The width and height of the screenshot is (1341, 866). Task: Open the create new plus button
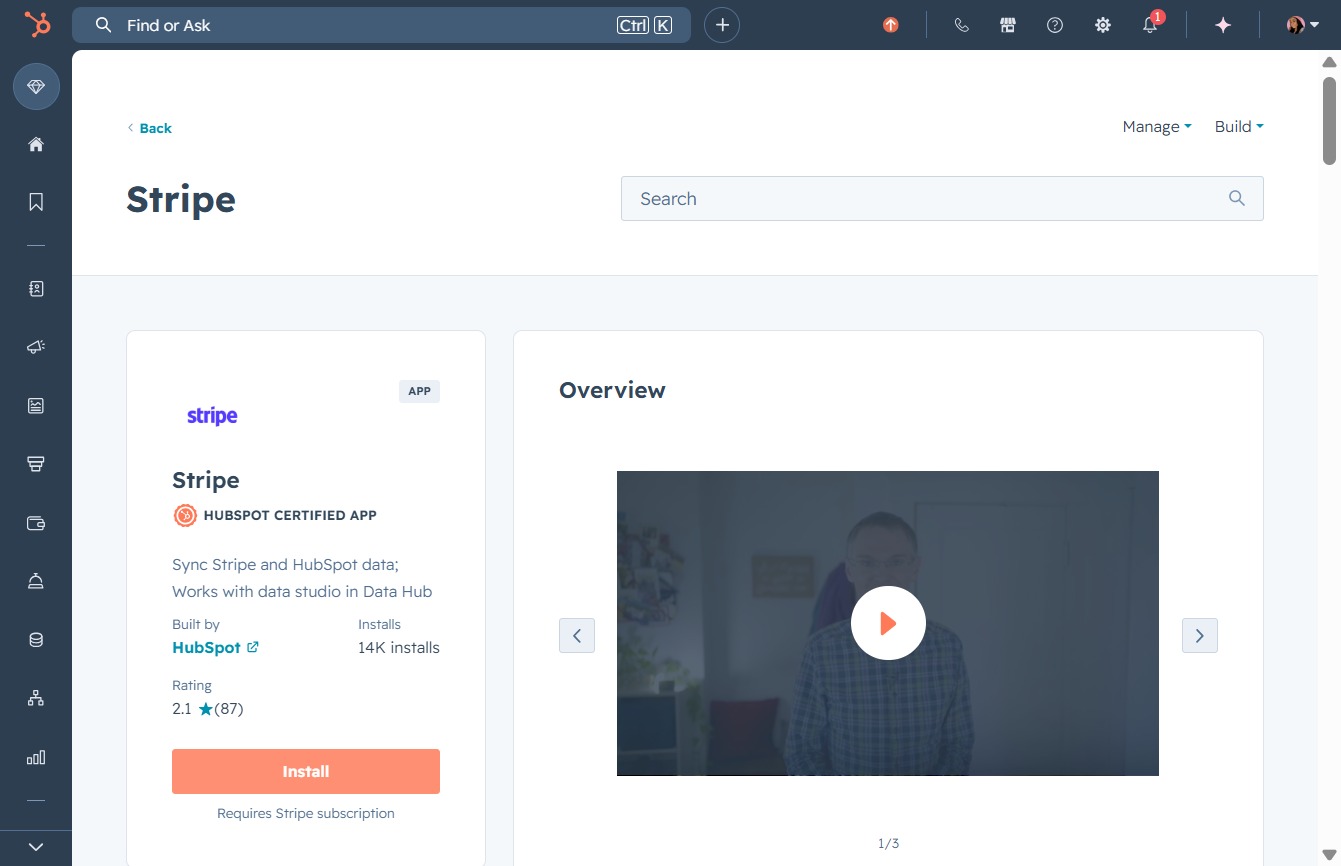point(722,25)
